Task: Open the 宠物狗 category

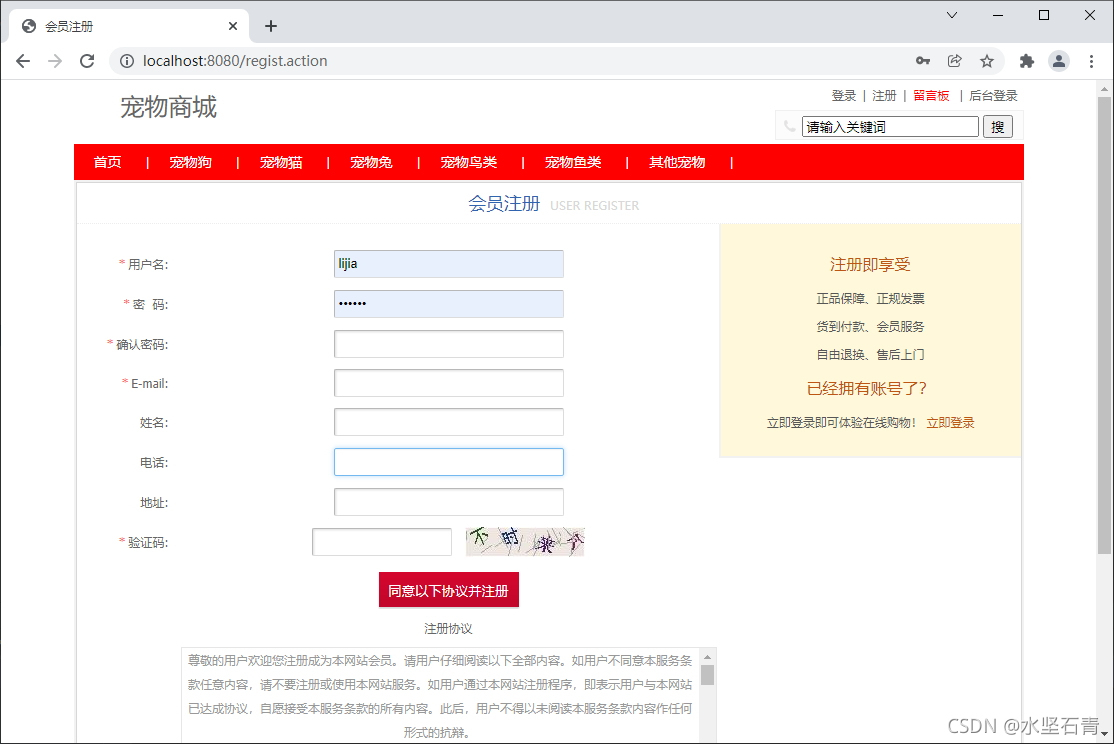Action: (x=190, y=162)
